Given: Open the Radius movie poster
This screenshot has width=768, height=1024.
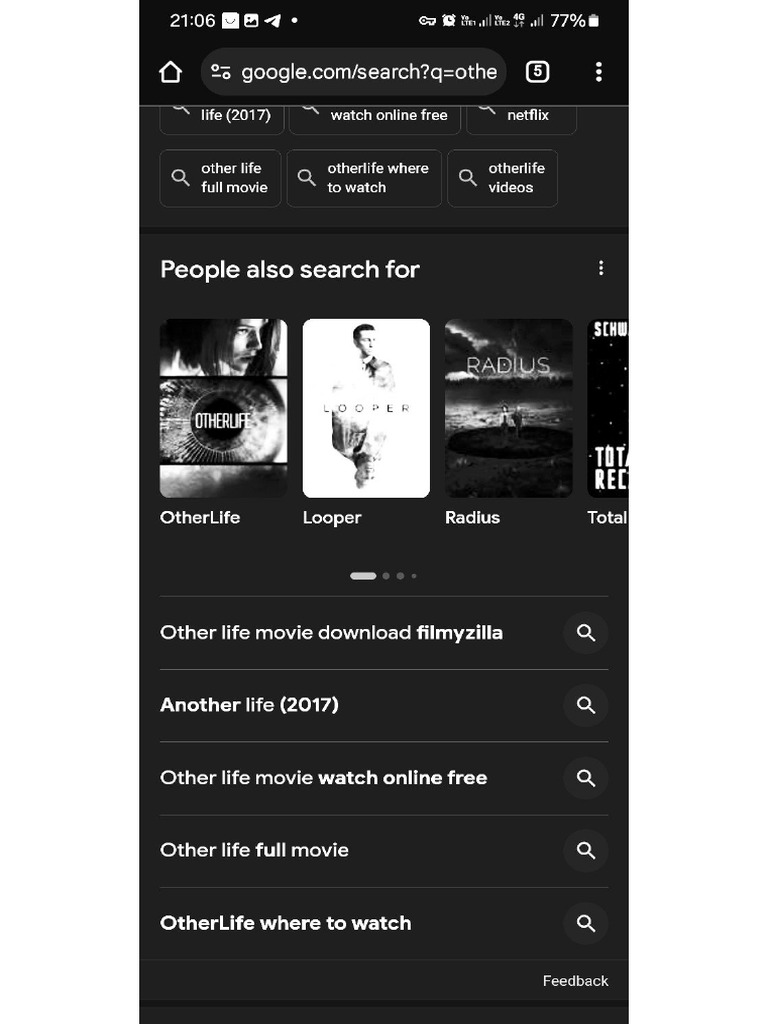Looking at the screenshot, I should point(509,408).
